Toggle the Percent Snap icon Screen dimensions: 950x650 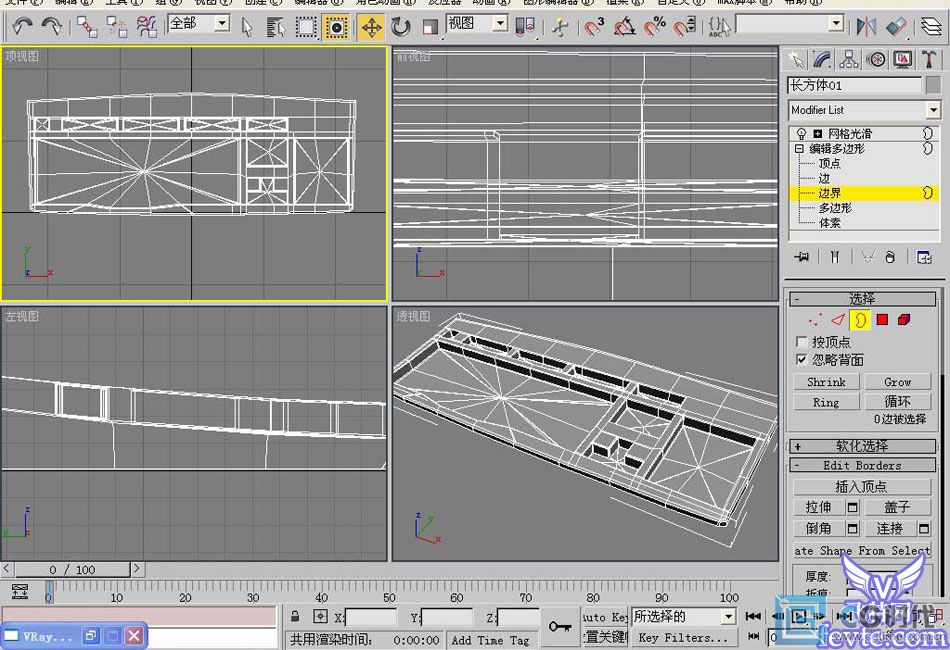point(655,27)
